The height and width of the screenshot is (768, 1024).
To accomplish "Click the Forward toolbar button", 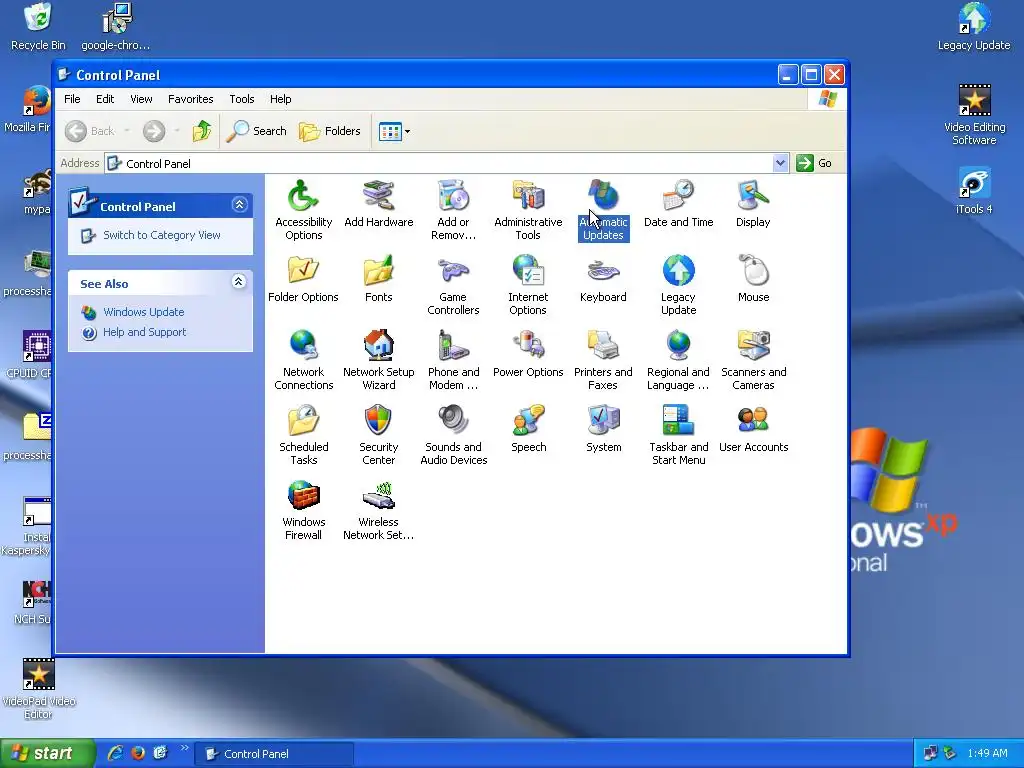I will [x=154, y=131].
